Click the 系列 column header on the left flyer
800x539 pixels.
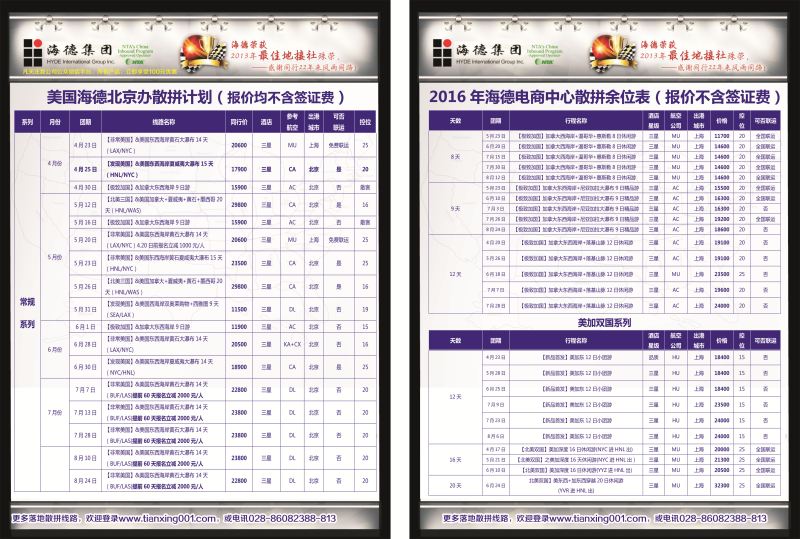[x=27, y=122]
